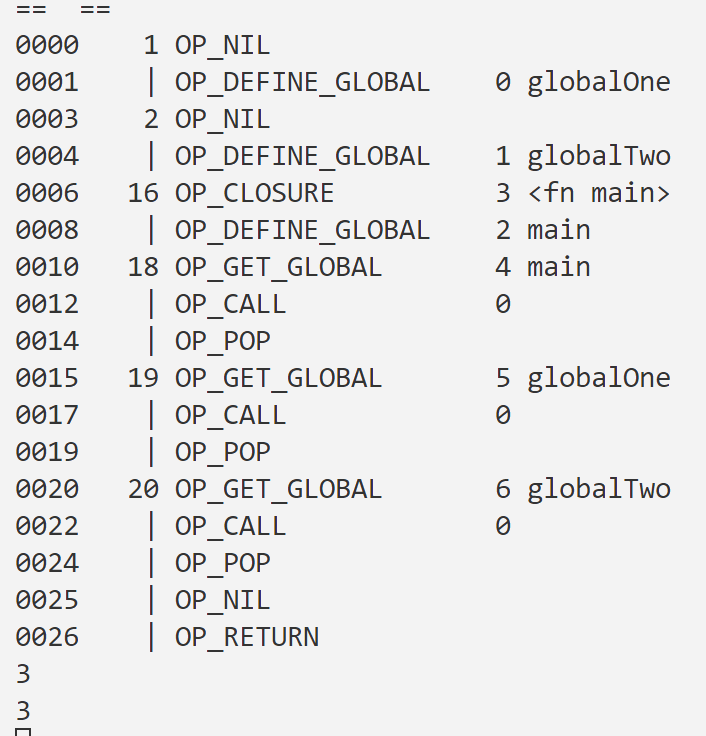Click OP_GET_GLOBAL at offset 0015
The width and height of the screenshot is (706, 736).
click(x=278, y=378)
